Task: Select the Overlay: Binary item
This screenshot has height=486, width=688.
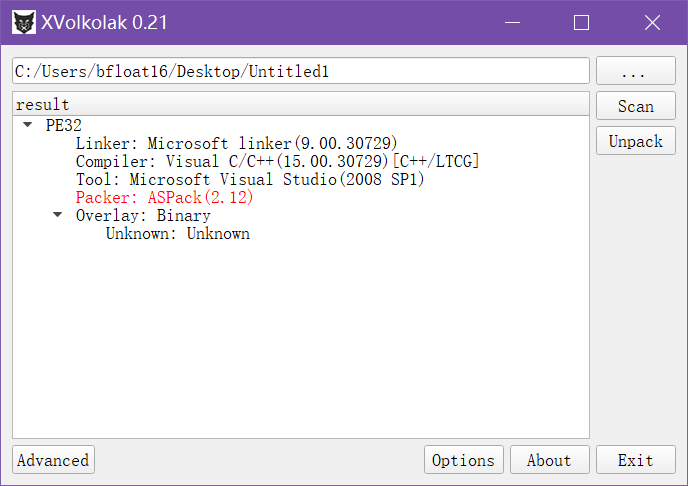Action: coord(143,215)
